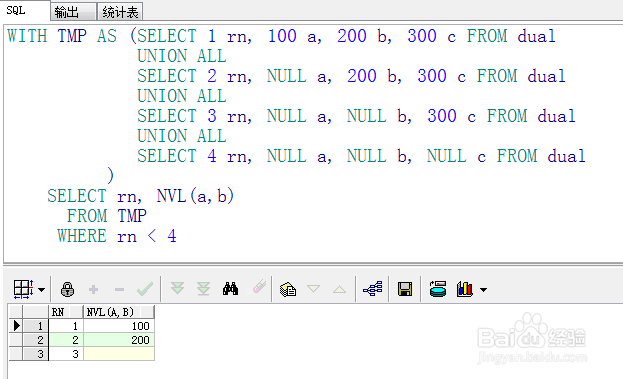
Task: Click the WHERE keyword in the query
Action: point(82,236)
